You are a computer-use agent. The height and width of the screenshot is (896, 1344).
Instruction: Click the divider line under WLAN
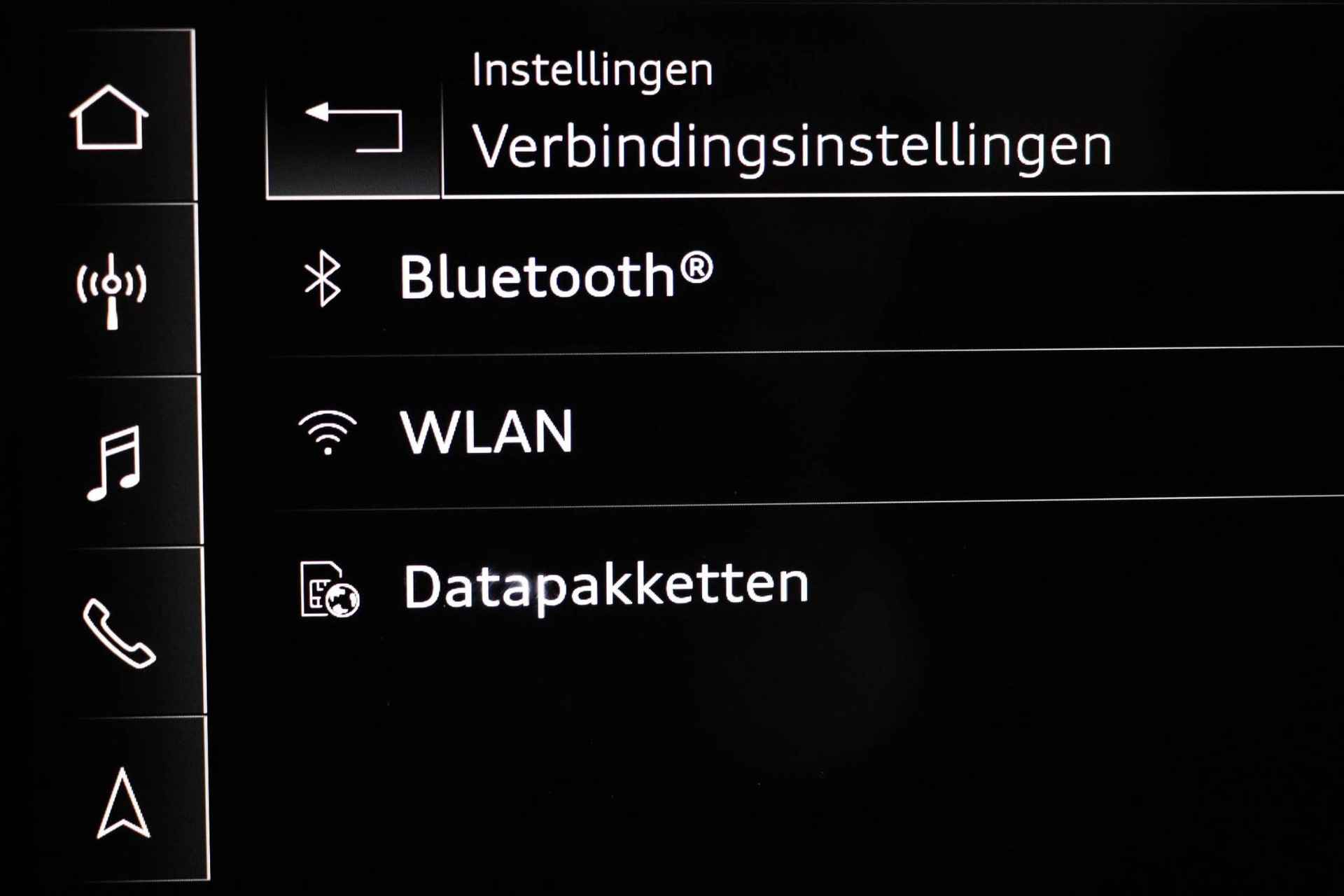point(805,504)
